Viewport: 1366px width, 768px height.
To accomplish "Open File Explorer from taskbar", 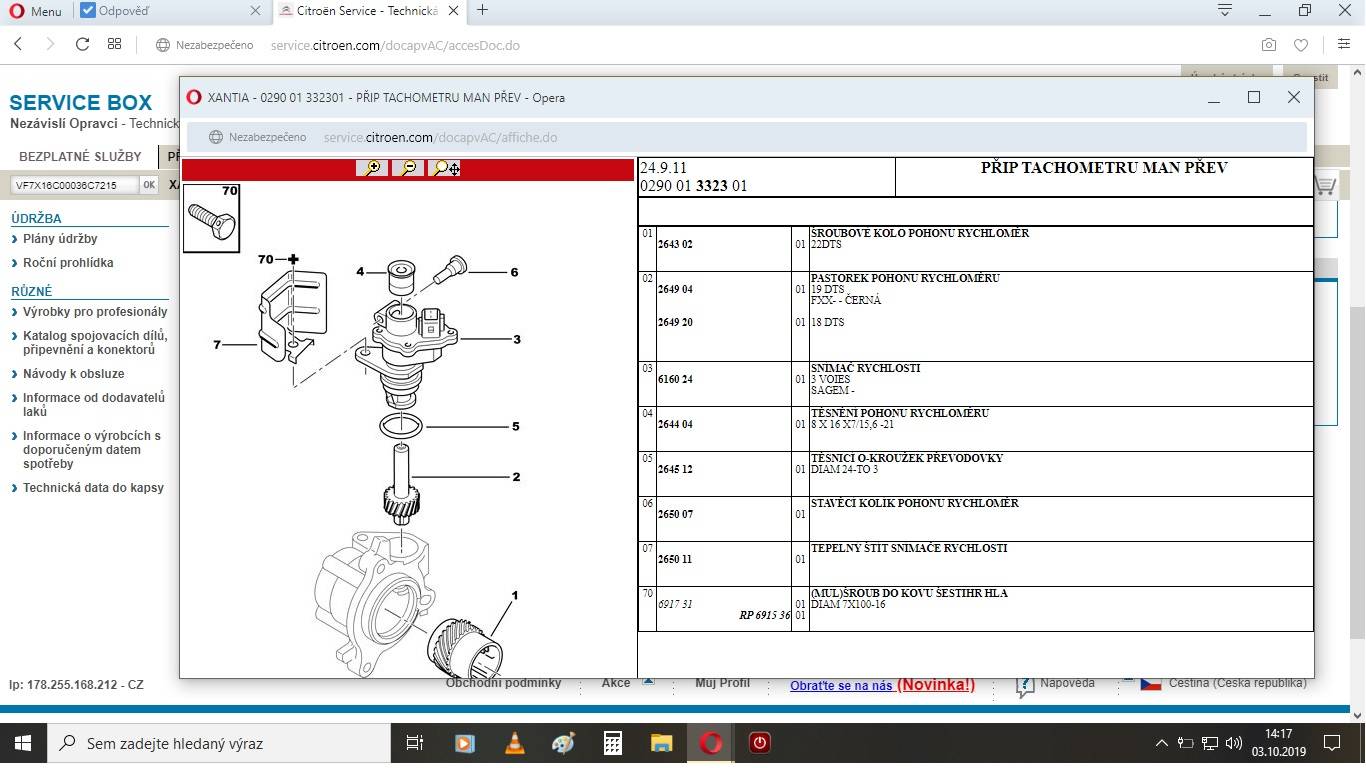I will [662, 743].
